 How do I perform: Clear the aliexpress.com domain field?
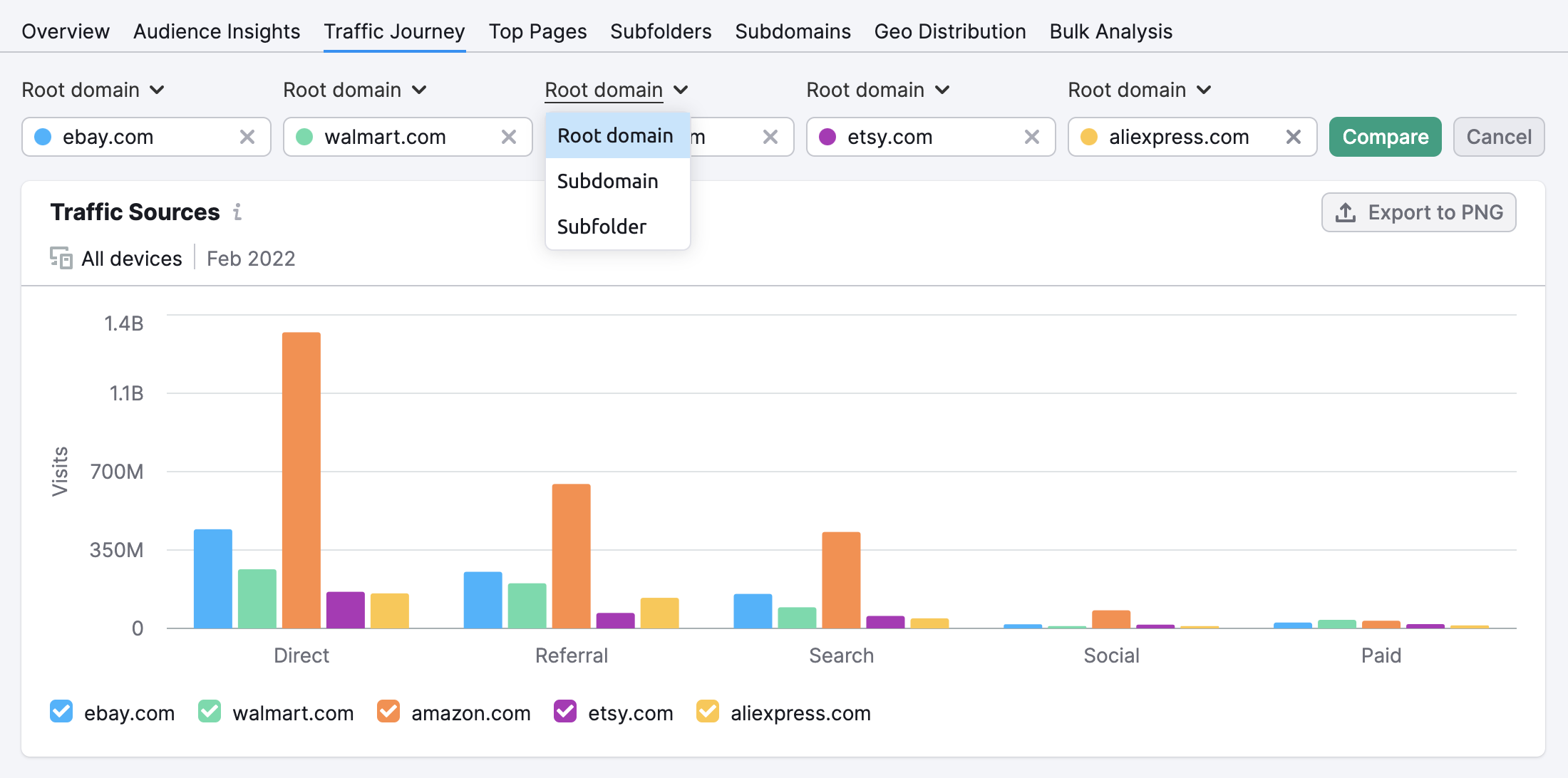(x=1294, y=137)
